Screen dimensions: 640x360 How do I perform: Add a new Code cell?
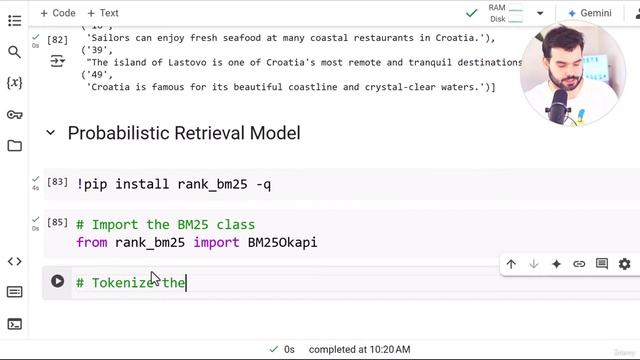pos(58,13)
